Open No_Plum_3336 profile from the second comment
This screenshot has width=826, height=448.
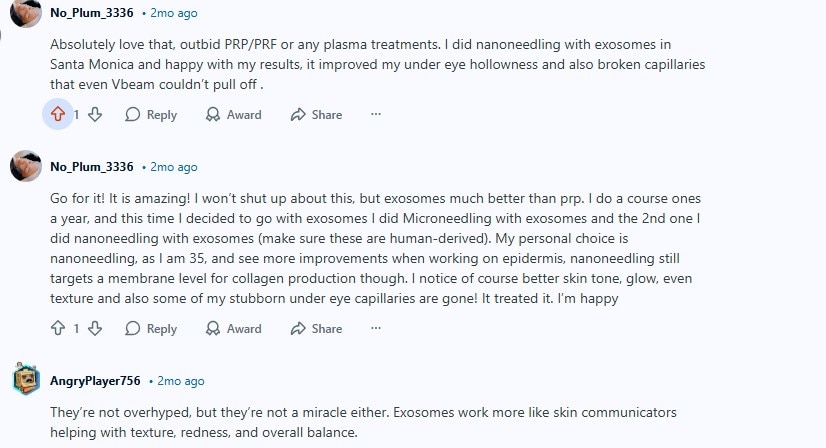(x=91, y=167)
